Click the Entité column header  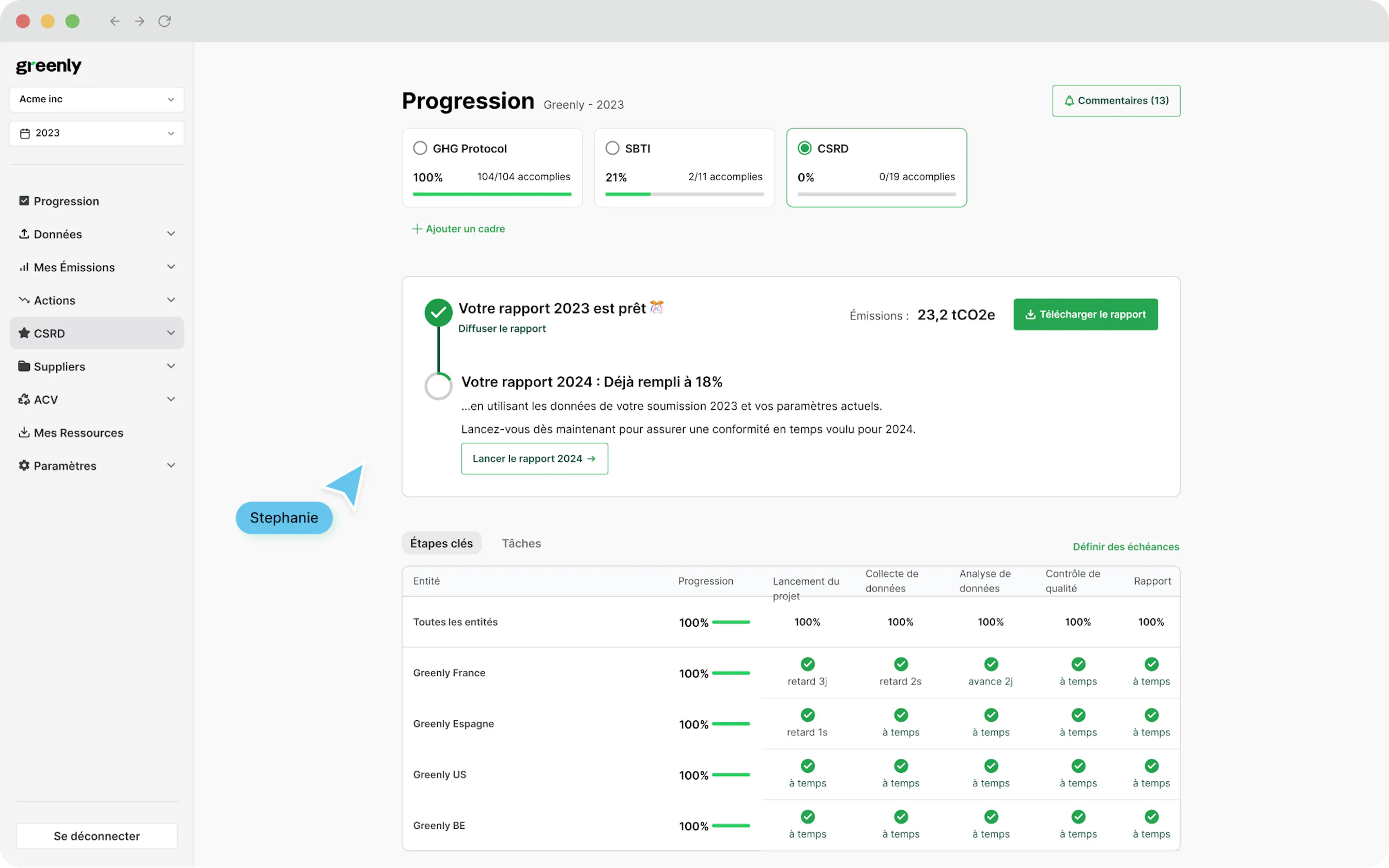pyautogui.click(x=426, y=581)
